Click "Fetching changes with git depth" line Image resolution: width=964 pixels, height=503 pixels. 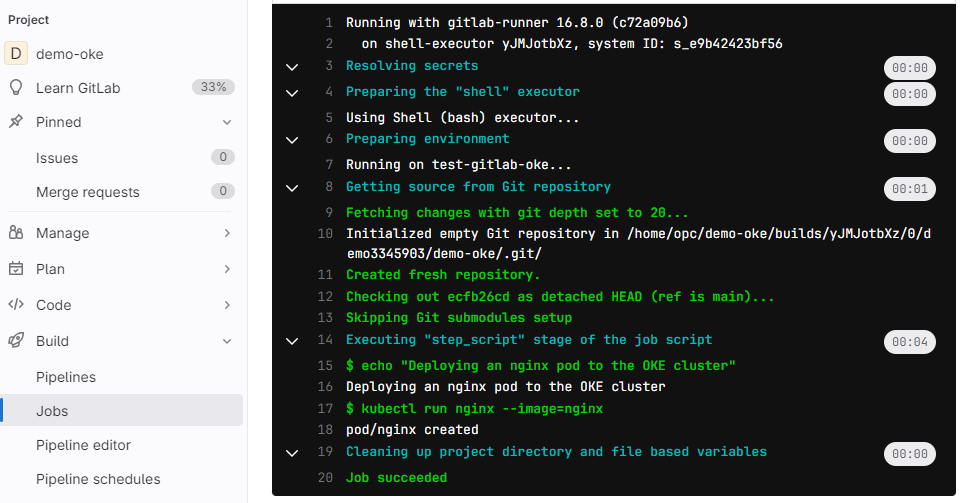point(517,213)
